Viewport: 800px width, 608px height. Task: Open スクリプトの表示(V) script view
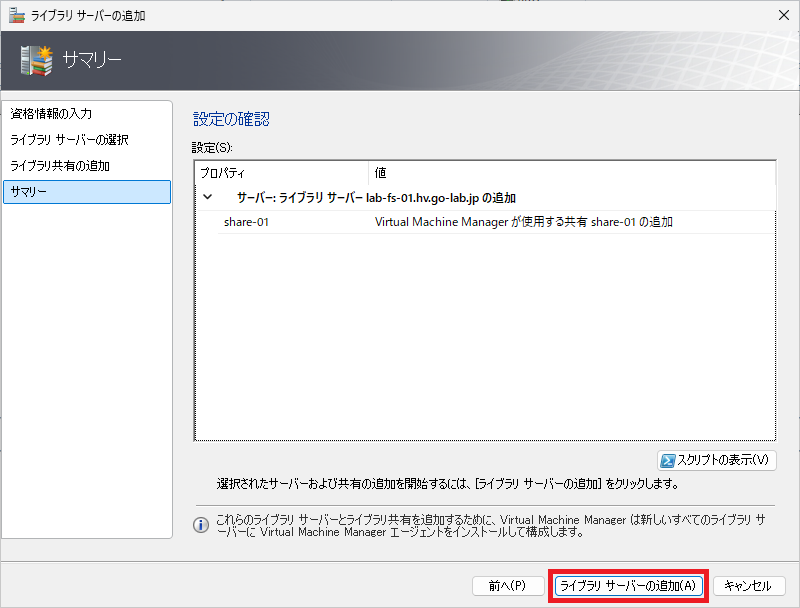click(717, 460)
